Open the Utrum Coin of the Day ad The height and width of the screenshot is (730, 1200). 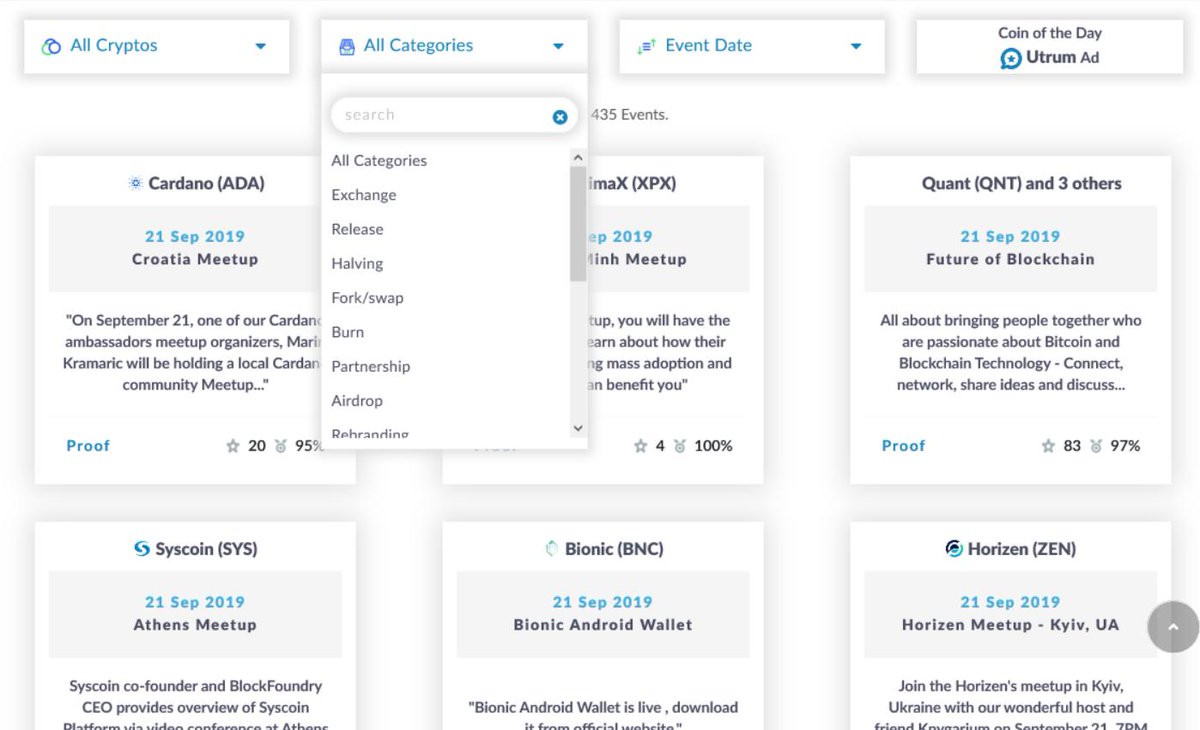pyautogui.click(x=1049, y=46)
